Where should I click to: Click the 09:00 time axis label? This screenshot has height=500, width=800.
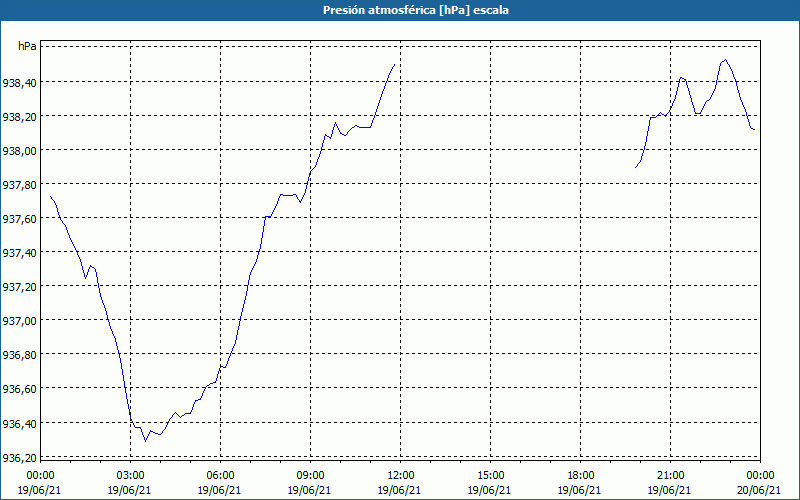click(310, 476)
